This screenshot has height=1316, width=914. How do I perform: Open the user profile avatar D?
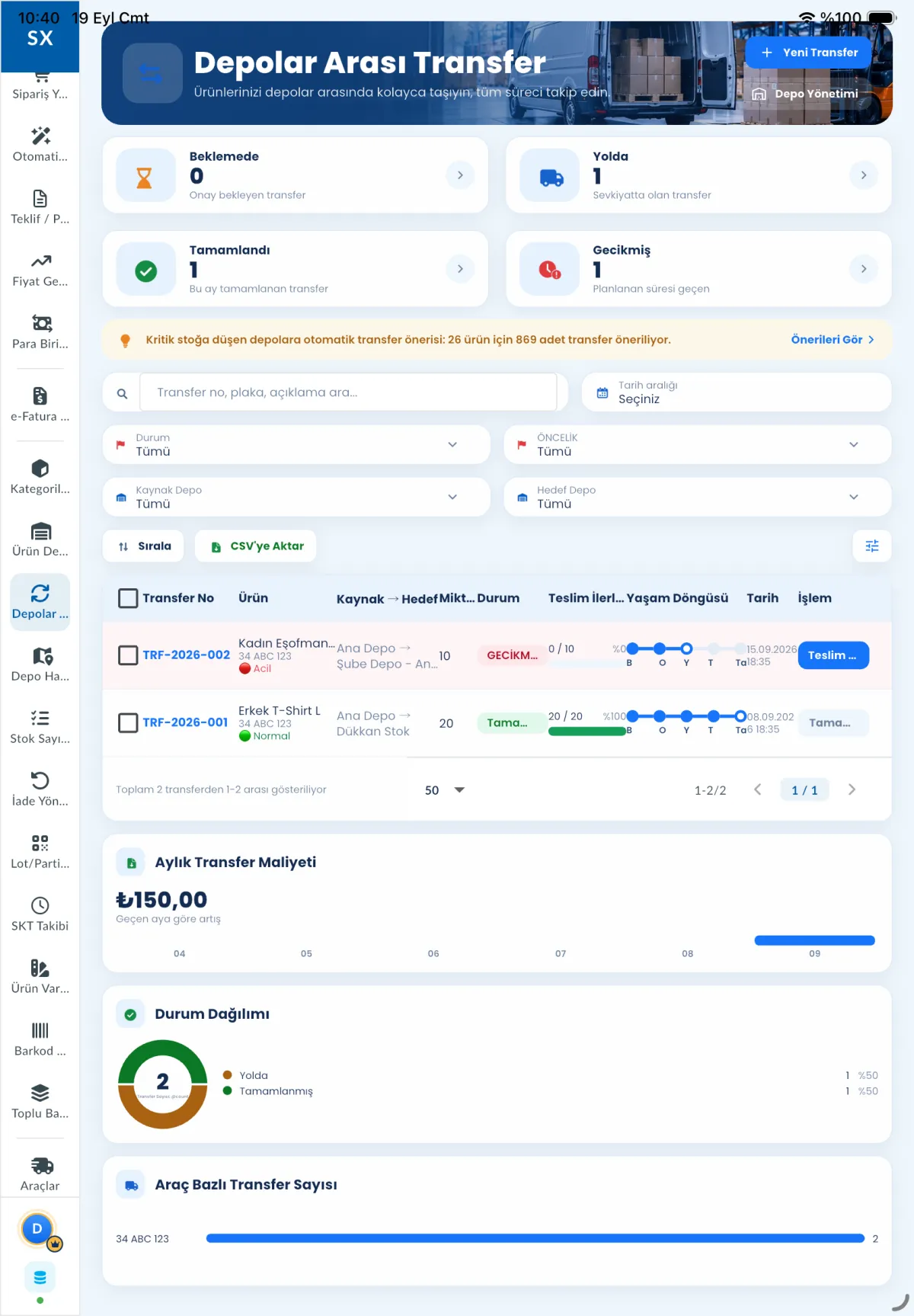click(x=37, y=1228)
